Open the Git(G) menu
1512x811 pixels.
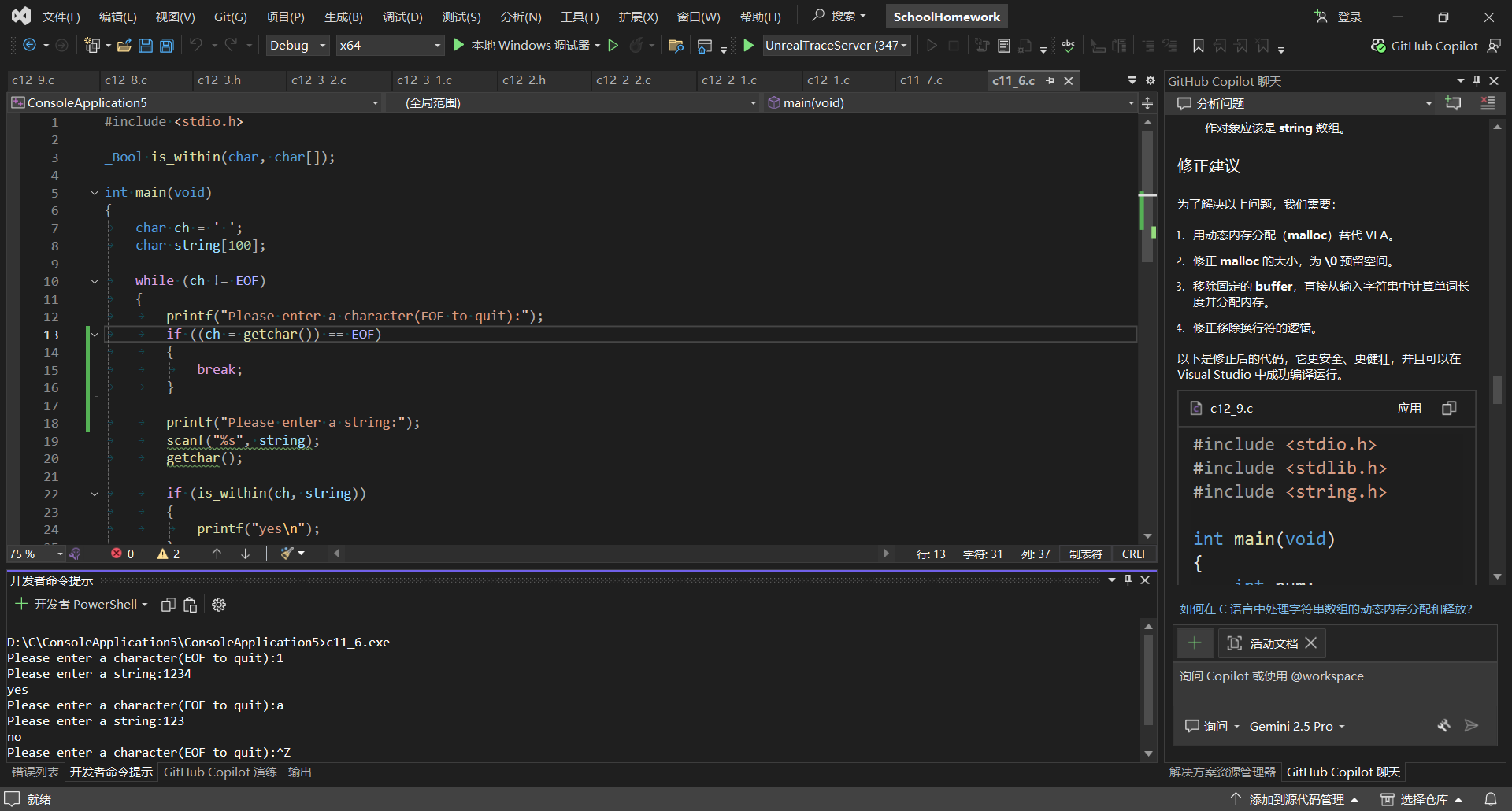(231, 17)
